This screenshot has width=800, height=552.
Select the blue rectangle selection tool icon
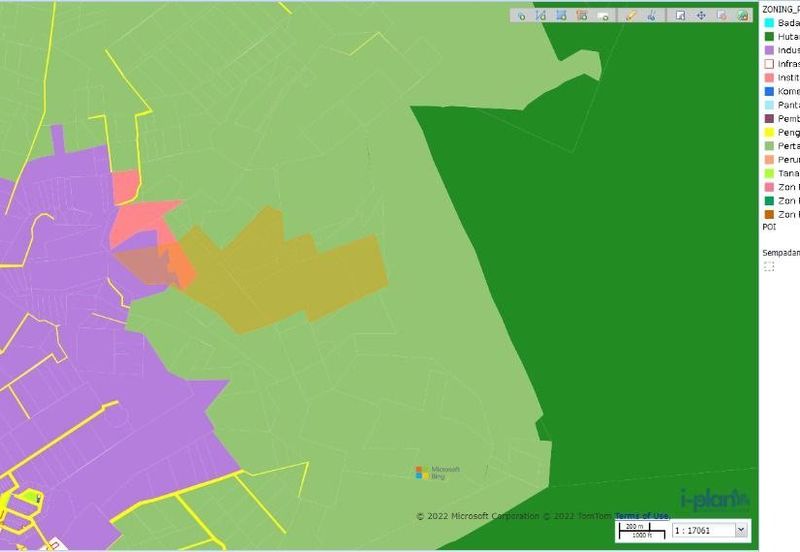[561, 15]
